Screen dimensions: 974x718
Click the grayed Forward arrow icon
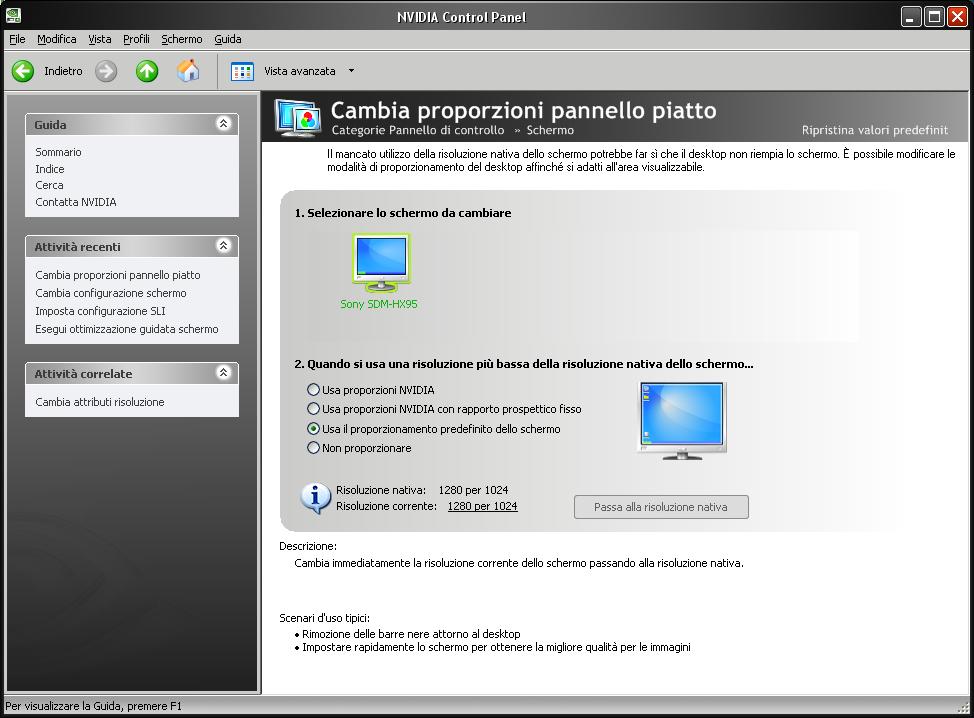(x=106, y=71)
